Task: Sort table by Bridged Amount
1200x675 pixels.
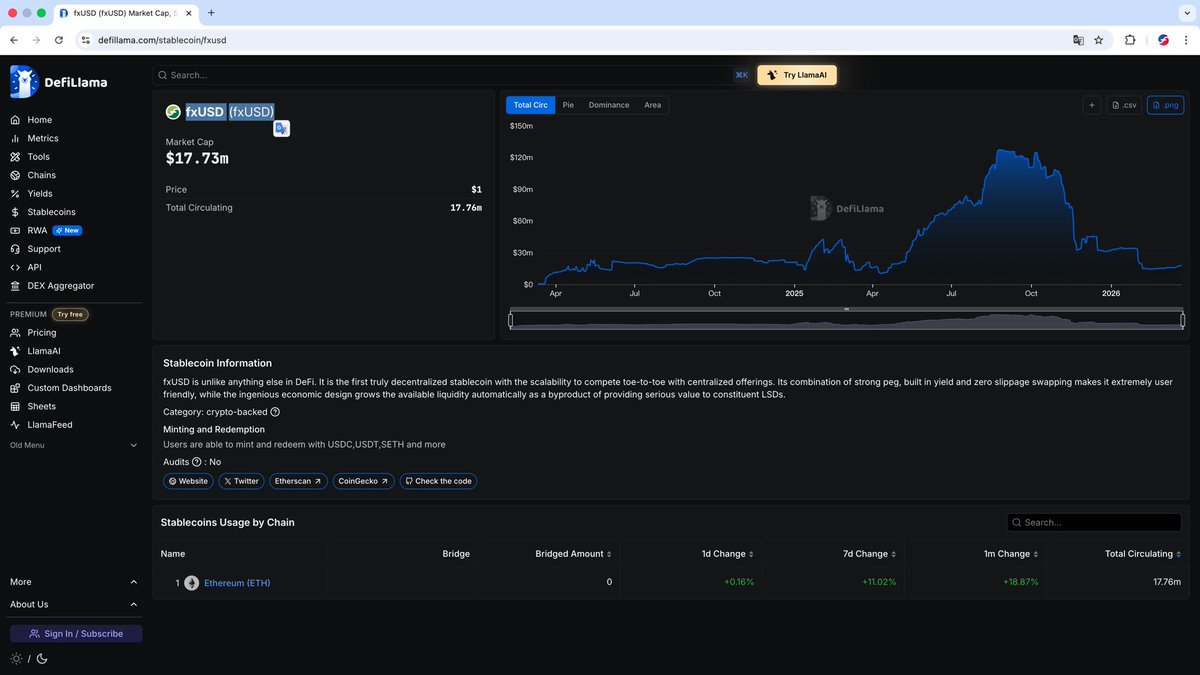Action: pos(573,554)
